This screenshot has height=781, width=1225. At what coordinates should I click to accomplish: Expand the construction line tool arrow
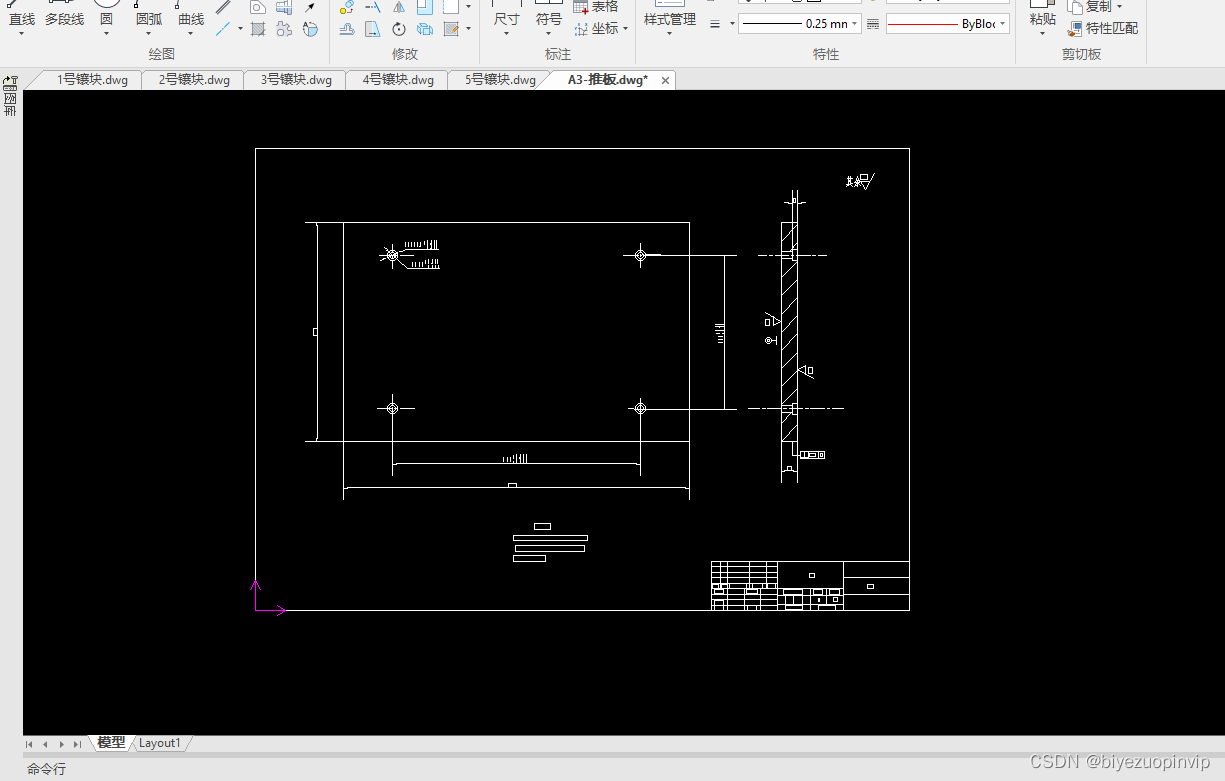pos(240,29)
